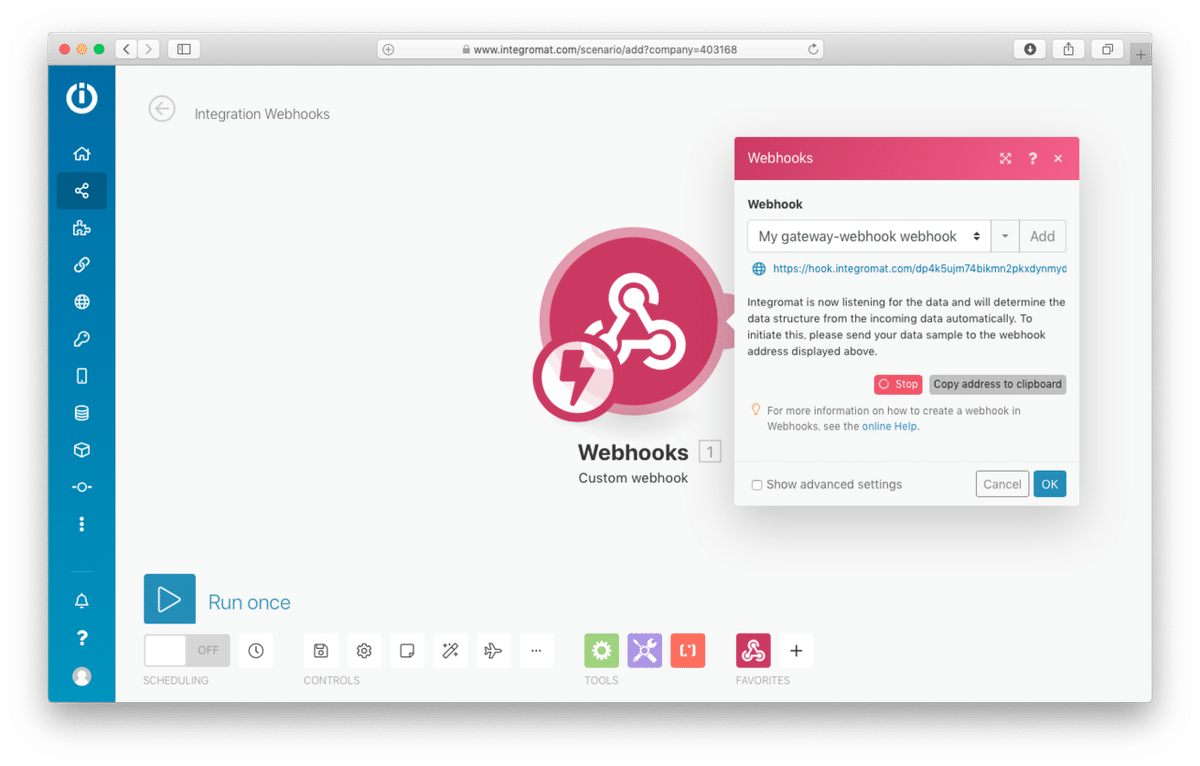Select the green Tools gear icon

tap(601, 650)
